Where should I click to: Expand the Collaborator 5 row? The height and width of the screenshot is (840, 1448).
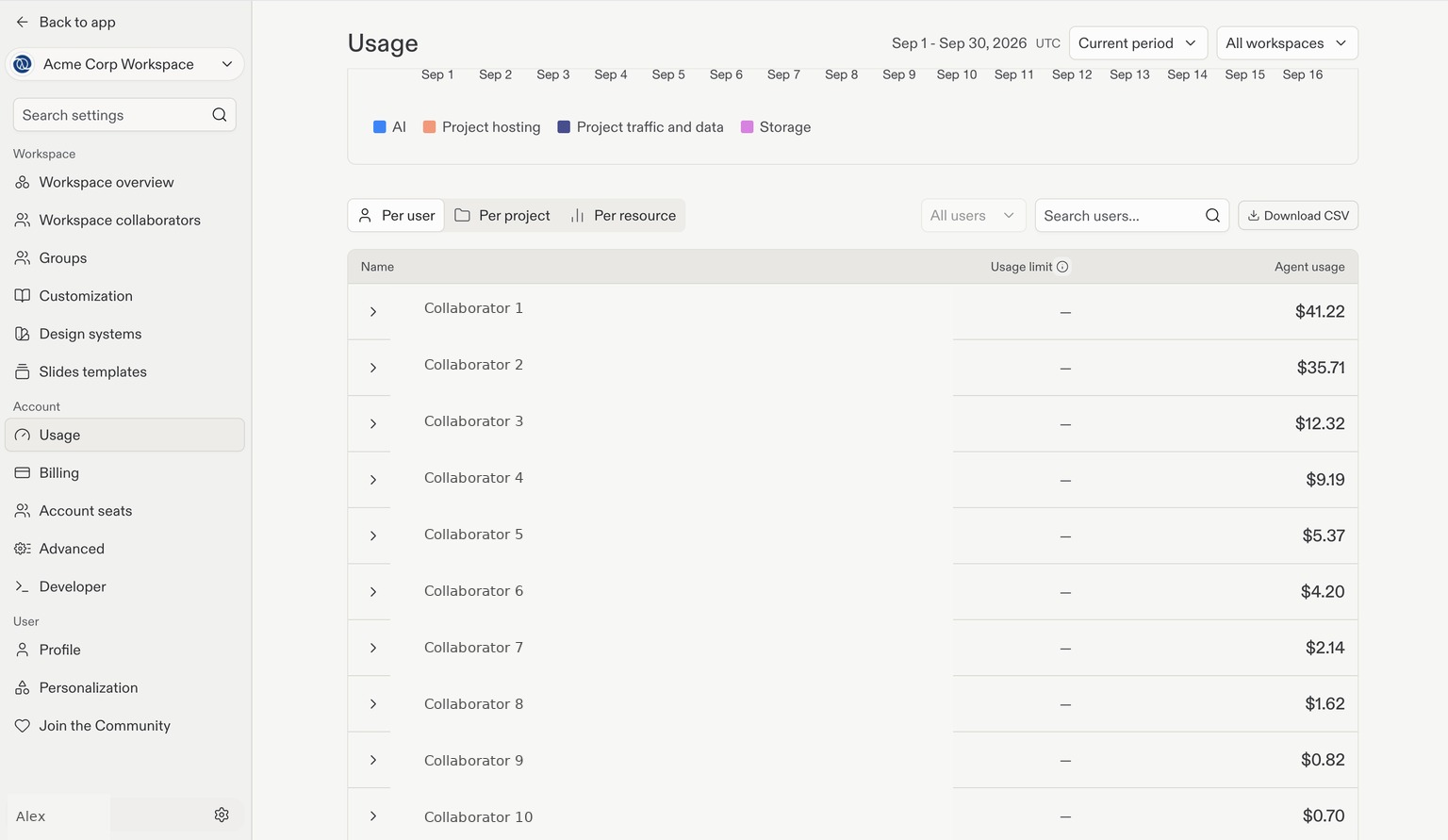point(373,535)
